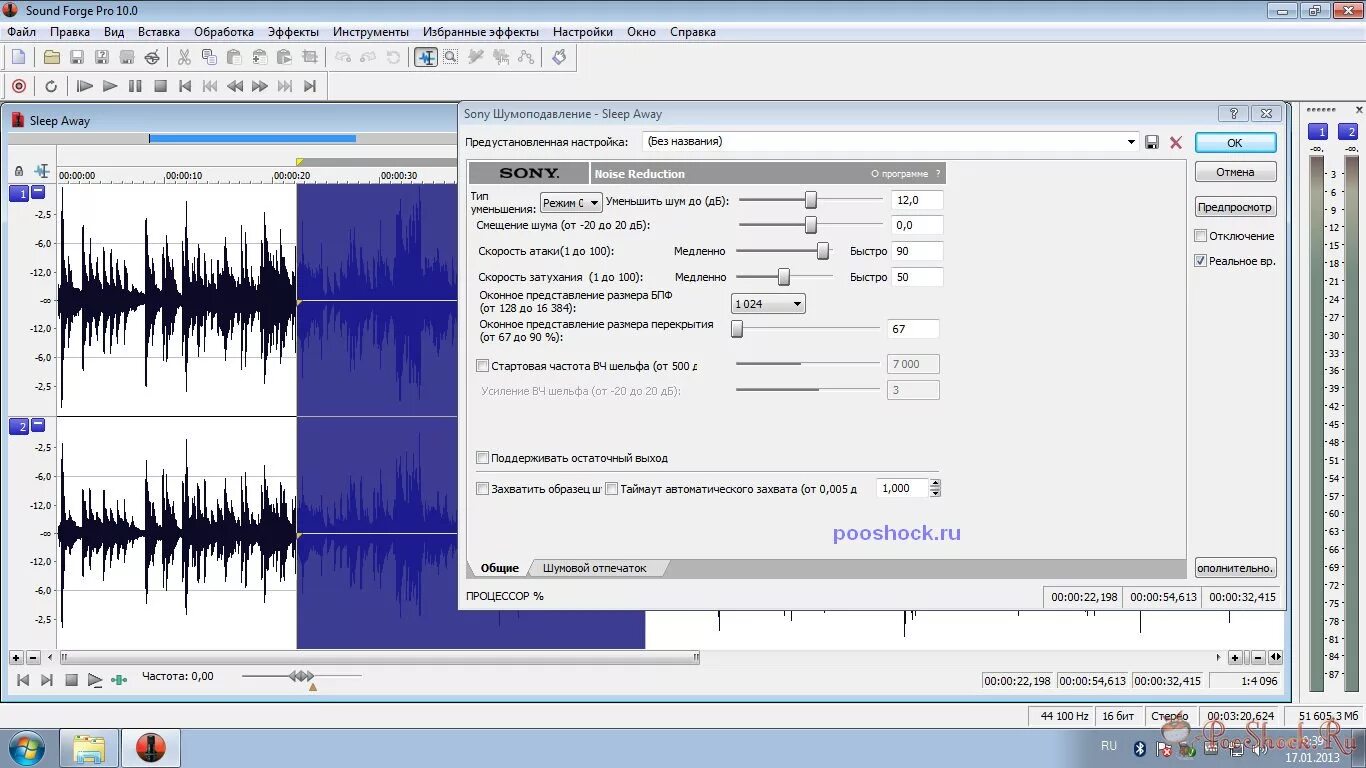
Task: Click the Loop Playback transport icon
Action: tap(52, 86)
